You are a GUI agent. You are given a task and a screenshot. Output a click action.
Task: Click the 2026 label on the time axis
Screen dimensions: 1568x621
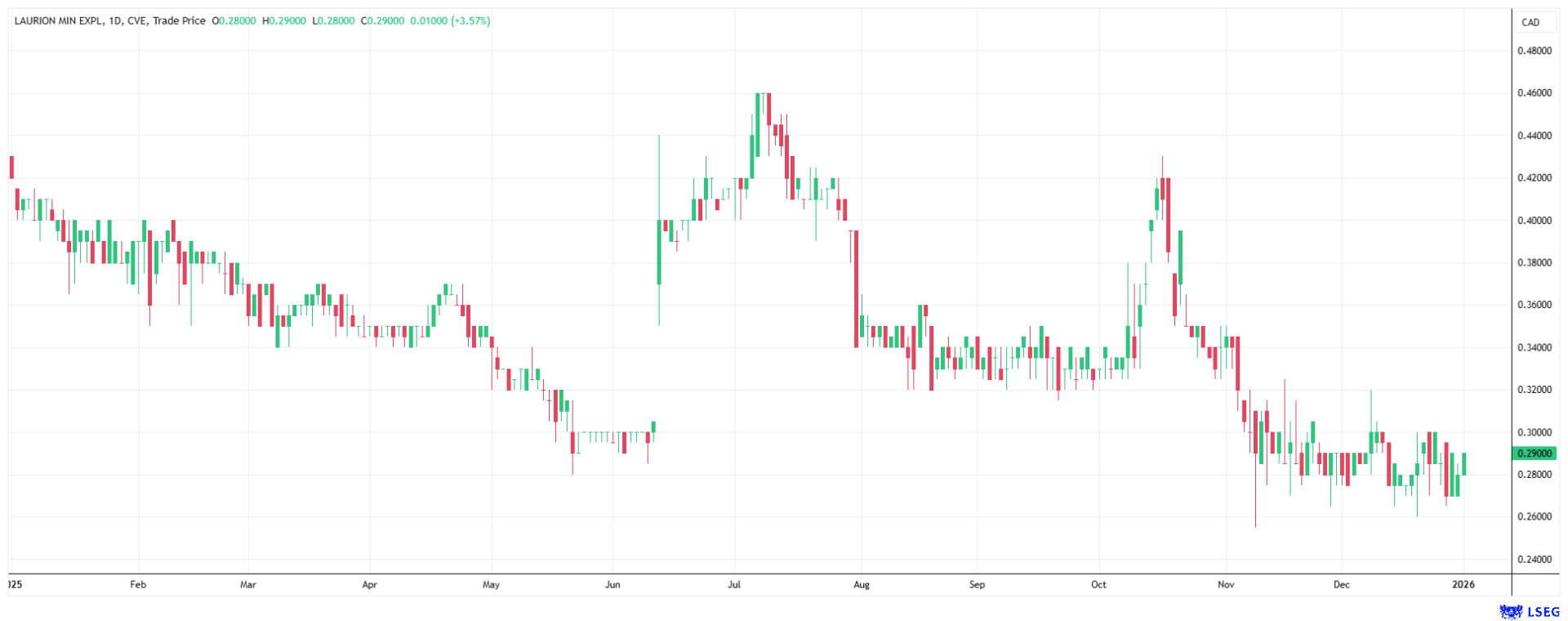pos(1463,585)
